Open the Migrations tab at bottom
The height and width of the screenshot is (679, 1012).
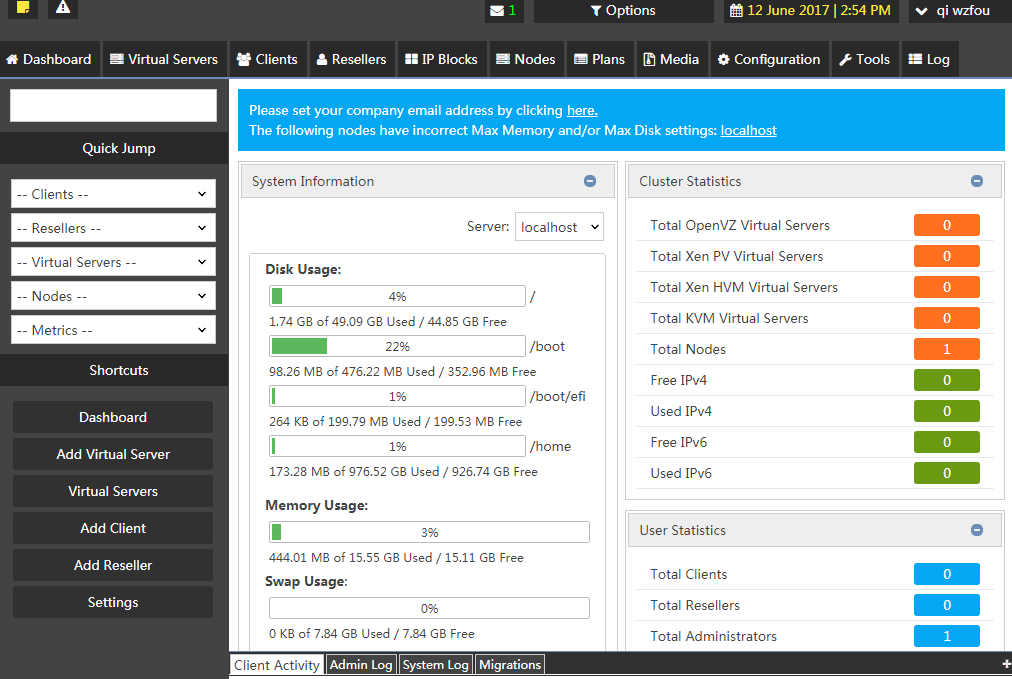(509, 664)
